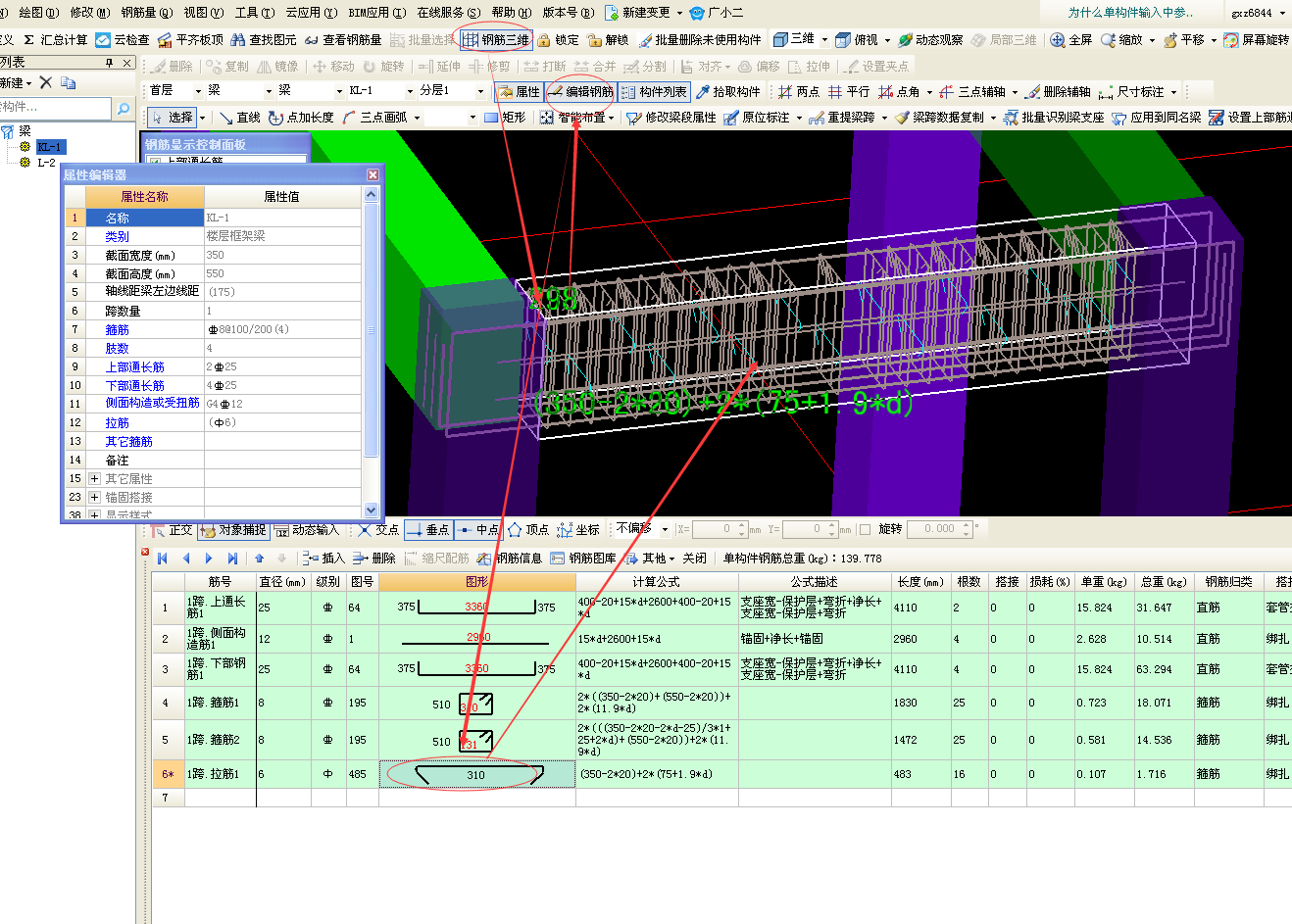Toggle 顶点 vertex snap
The image size is (1292, 924).
click(x=528, y=530)
